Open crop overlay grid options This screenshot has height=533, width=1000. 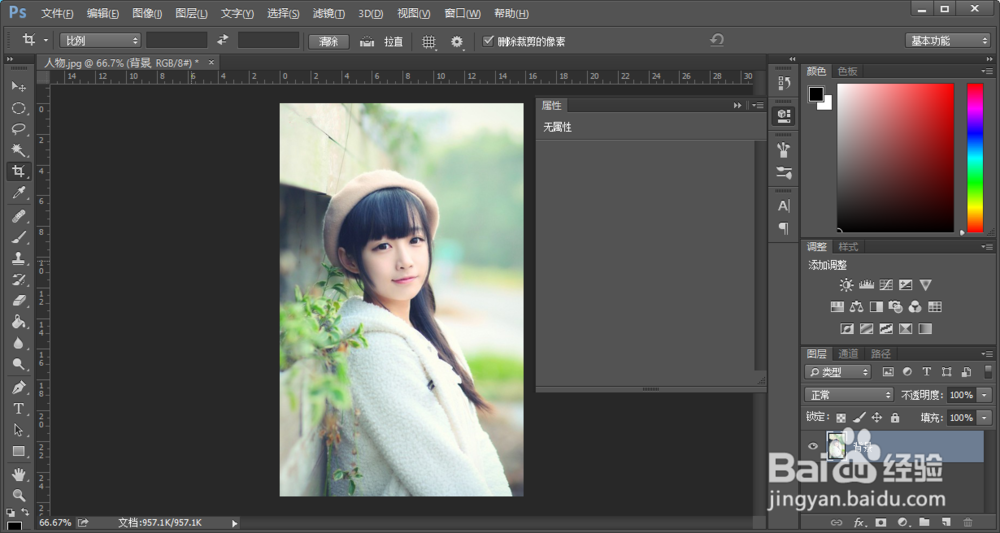coord(429,41)
